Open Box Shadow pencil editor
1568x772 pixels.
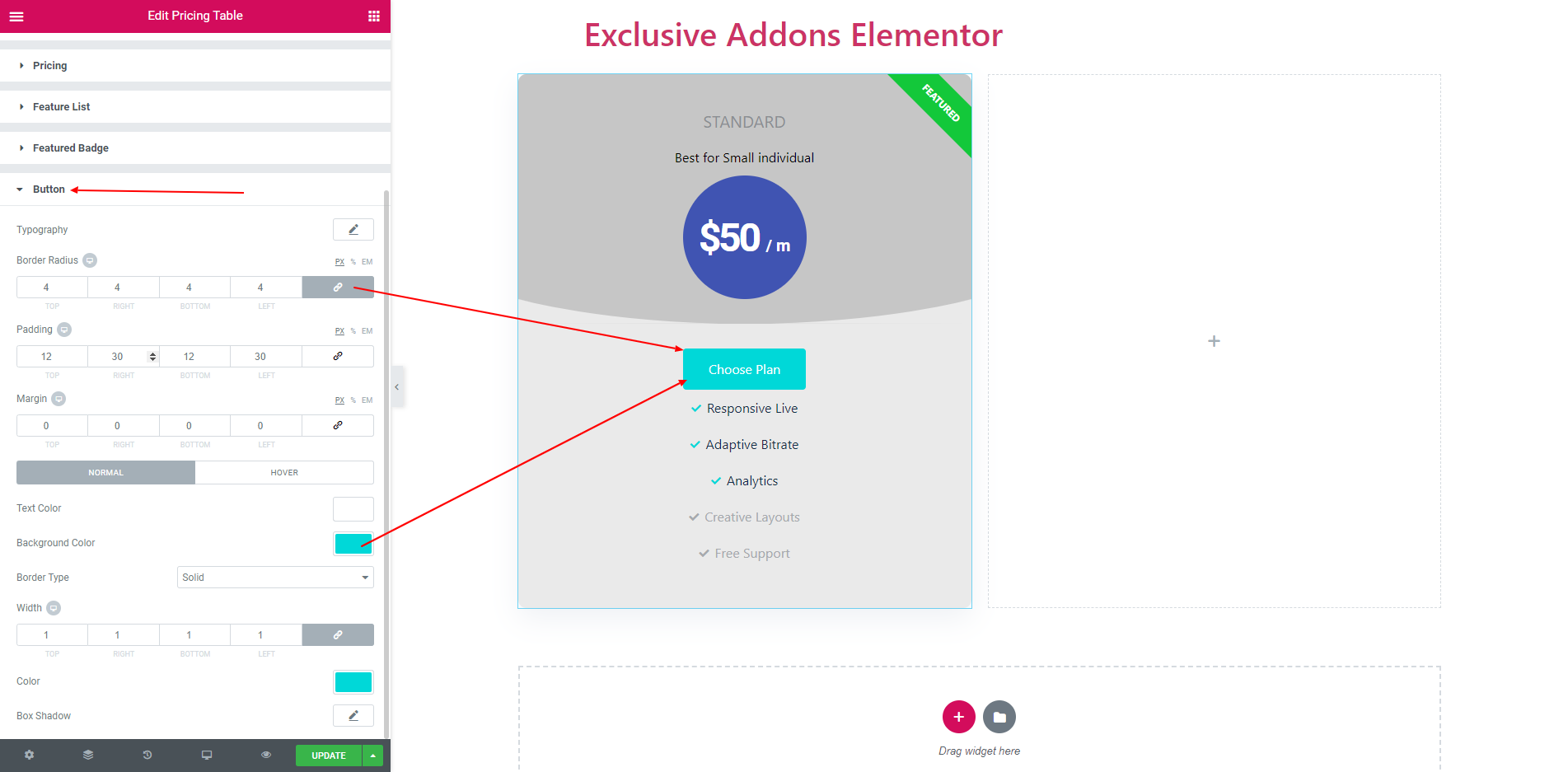(x=353, y=715)
